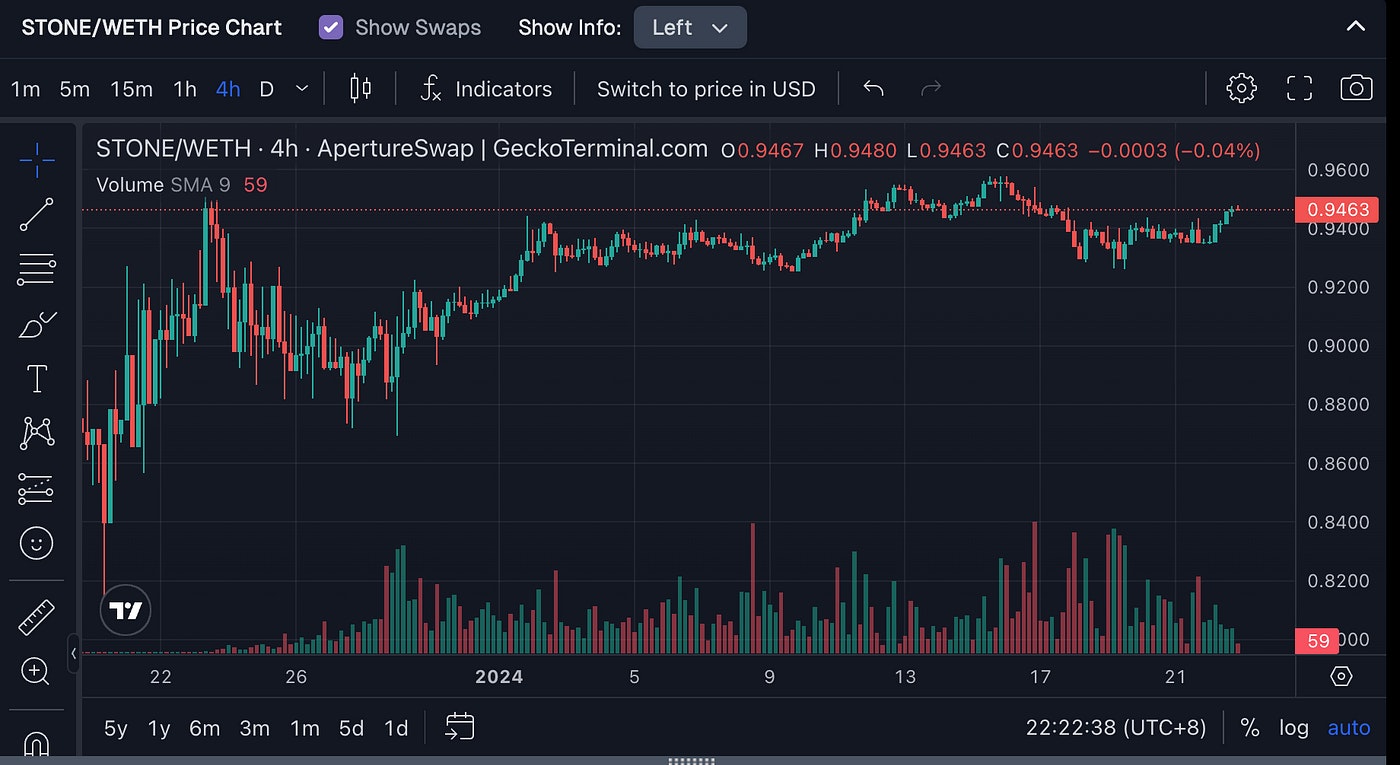Toggle the log scale option

[x=1293, y=727]
